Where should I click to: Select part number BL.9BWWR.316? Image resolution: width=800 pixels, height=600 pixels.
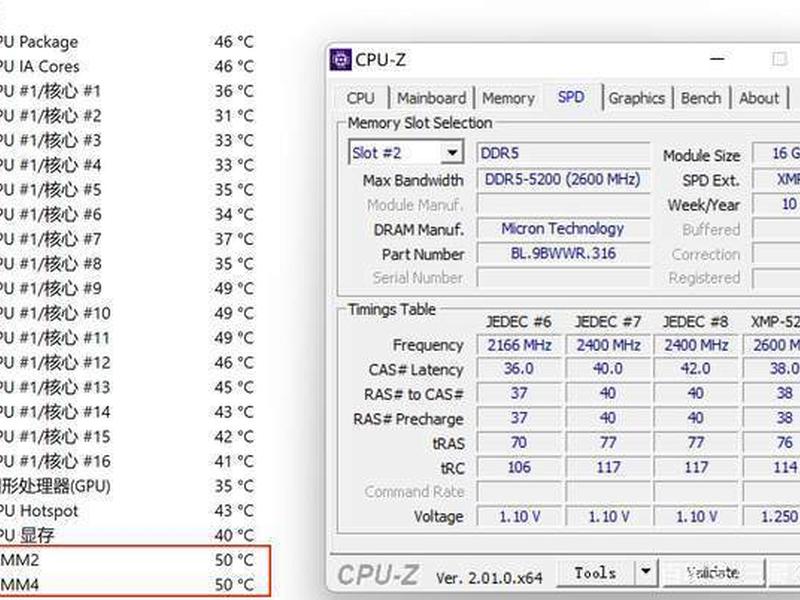(563, 254)
